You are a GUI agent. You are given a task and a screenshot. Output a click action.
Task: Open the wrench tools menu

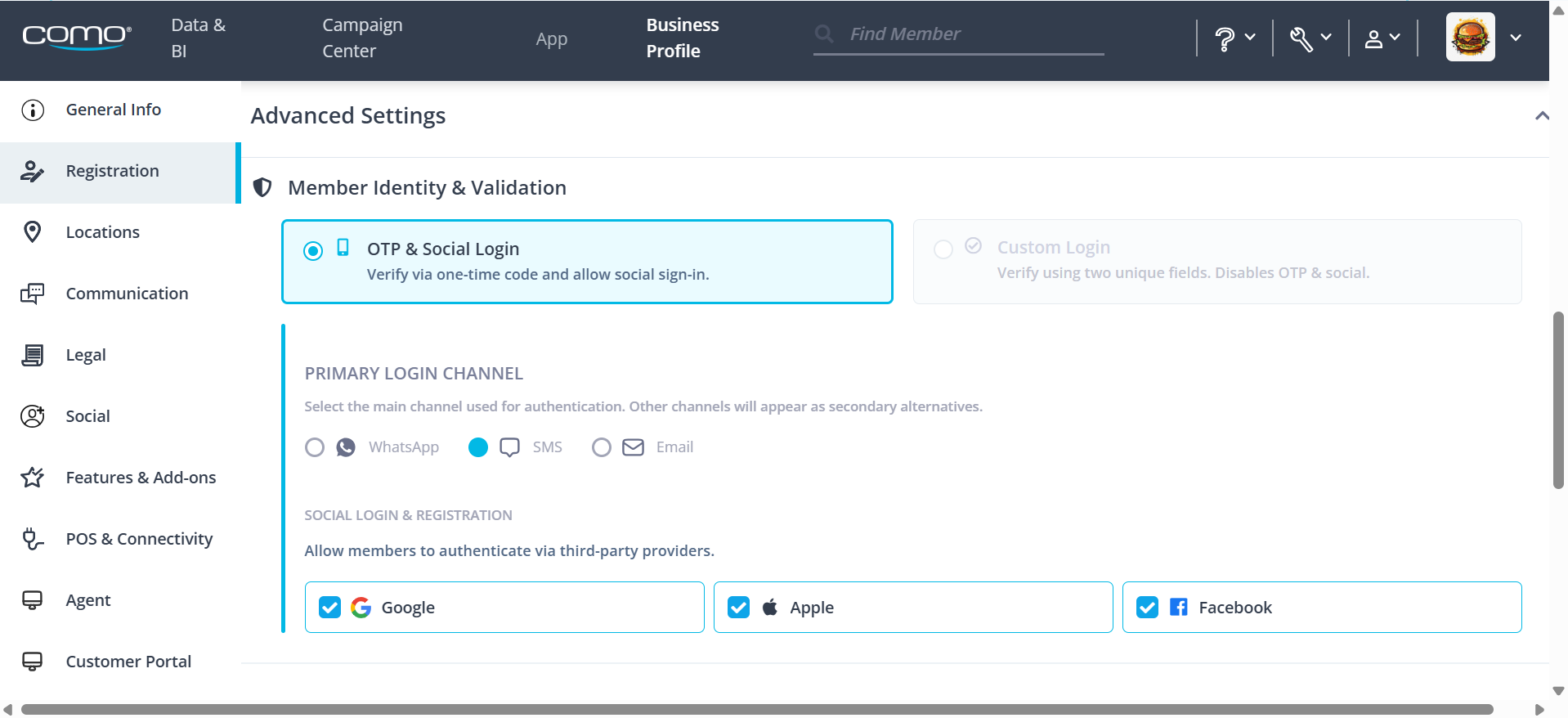click(x=1310, y=38)
